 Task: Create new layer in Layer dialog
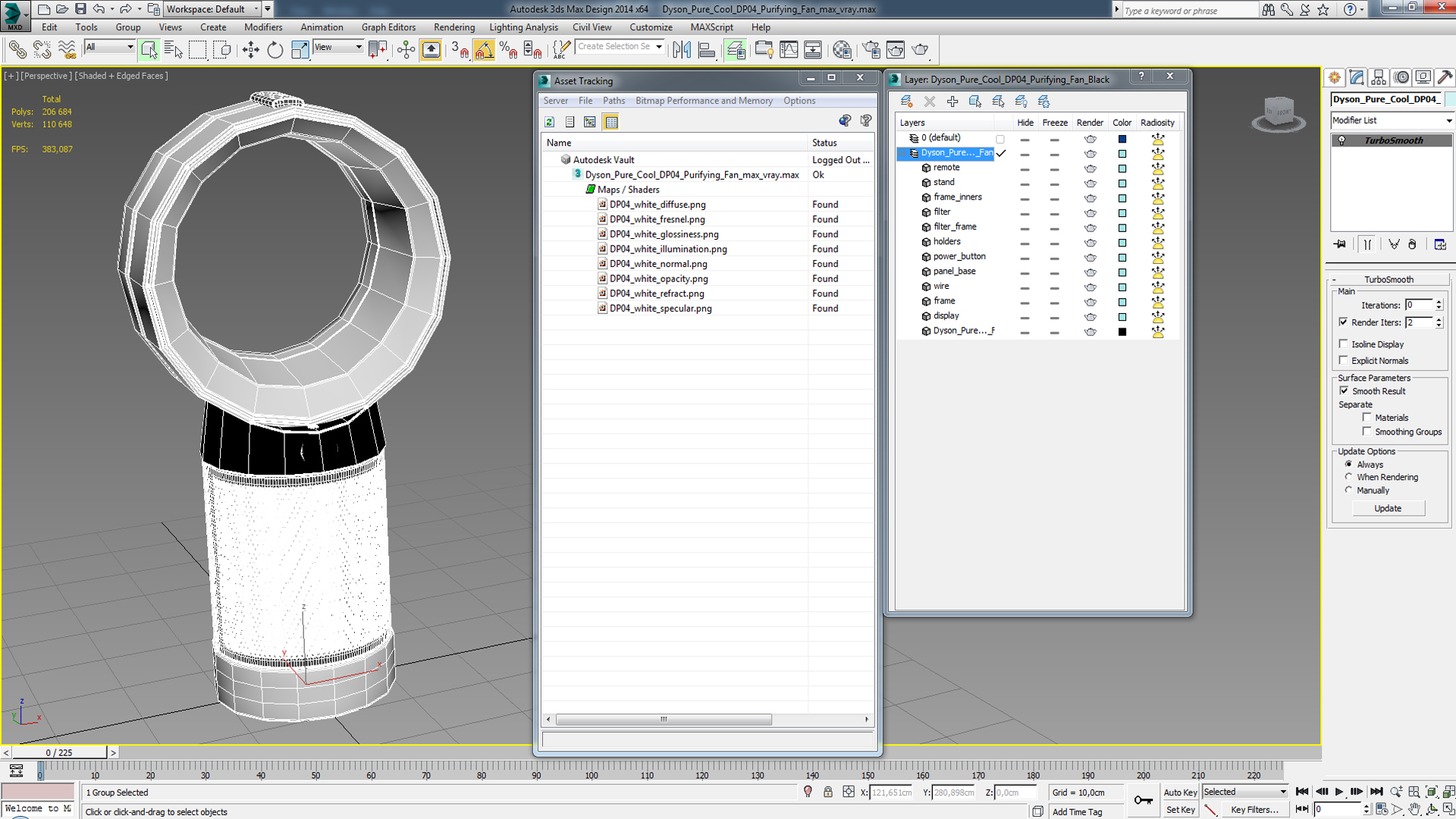(x=906, y=101)
